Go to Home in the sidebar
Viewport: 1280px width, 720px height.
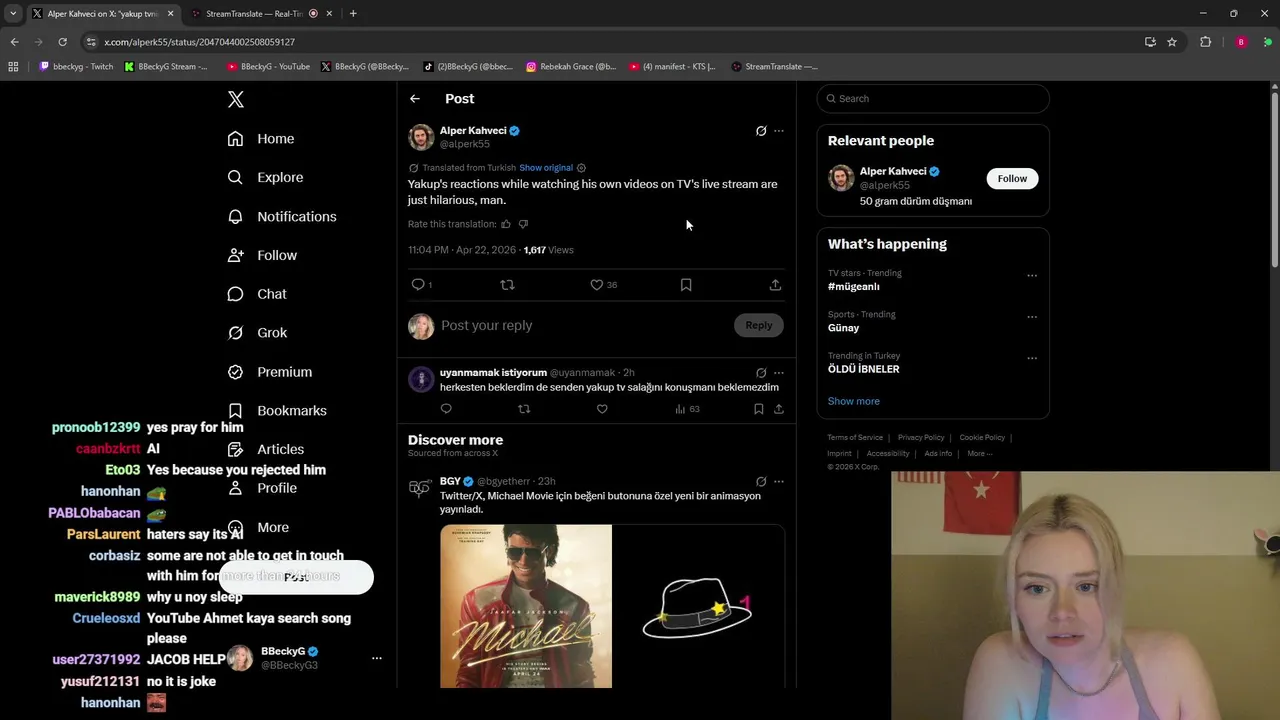pyautogui.click(x=261, y=139)
